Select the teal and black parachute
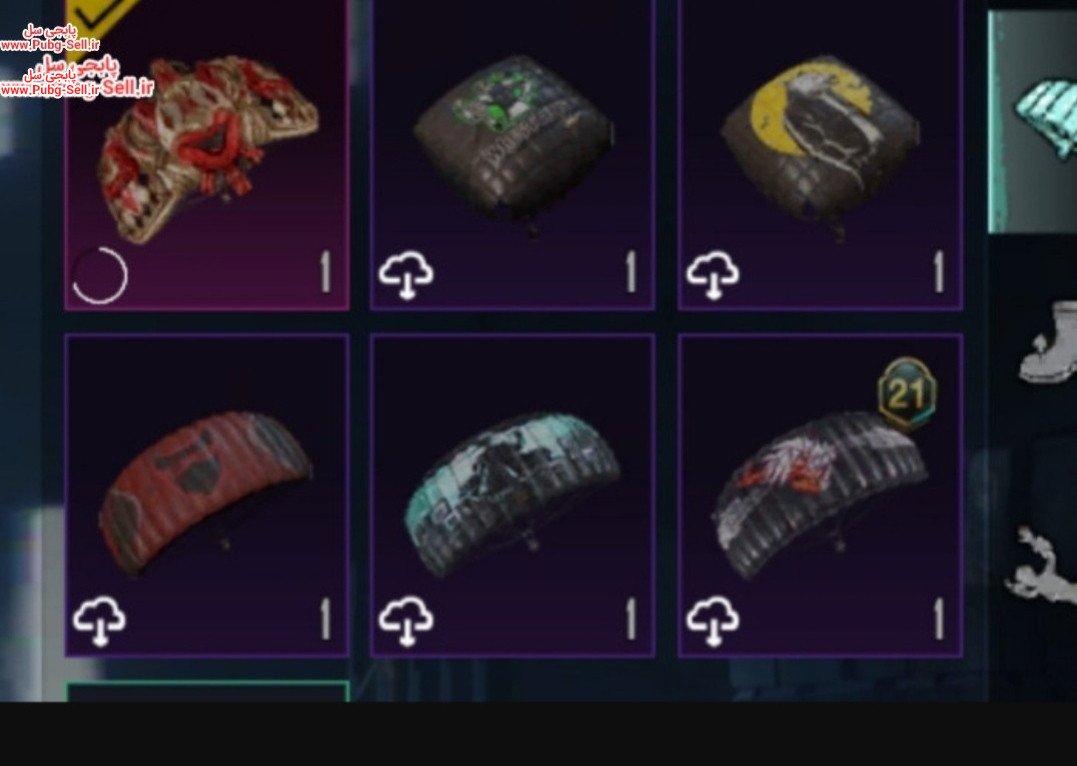This screenshot has height=766, width=1077. [512, 495]
